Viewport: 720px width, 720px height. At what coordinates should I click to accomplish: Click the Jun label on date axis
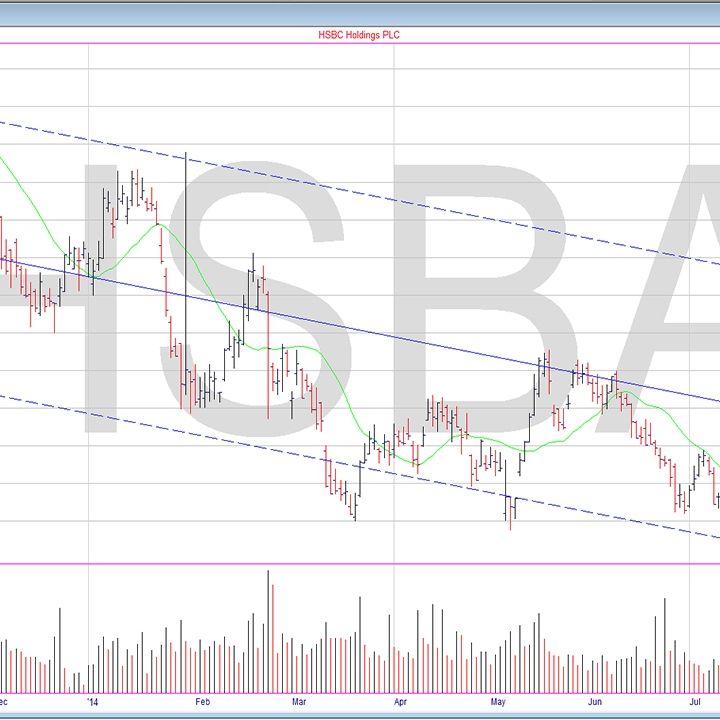pos(595,702)
